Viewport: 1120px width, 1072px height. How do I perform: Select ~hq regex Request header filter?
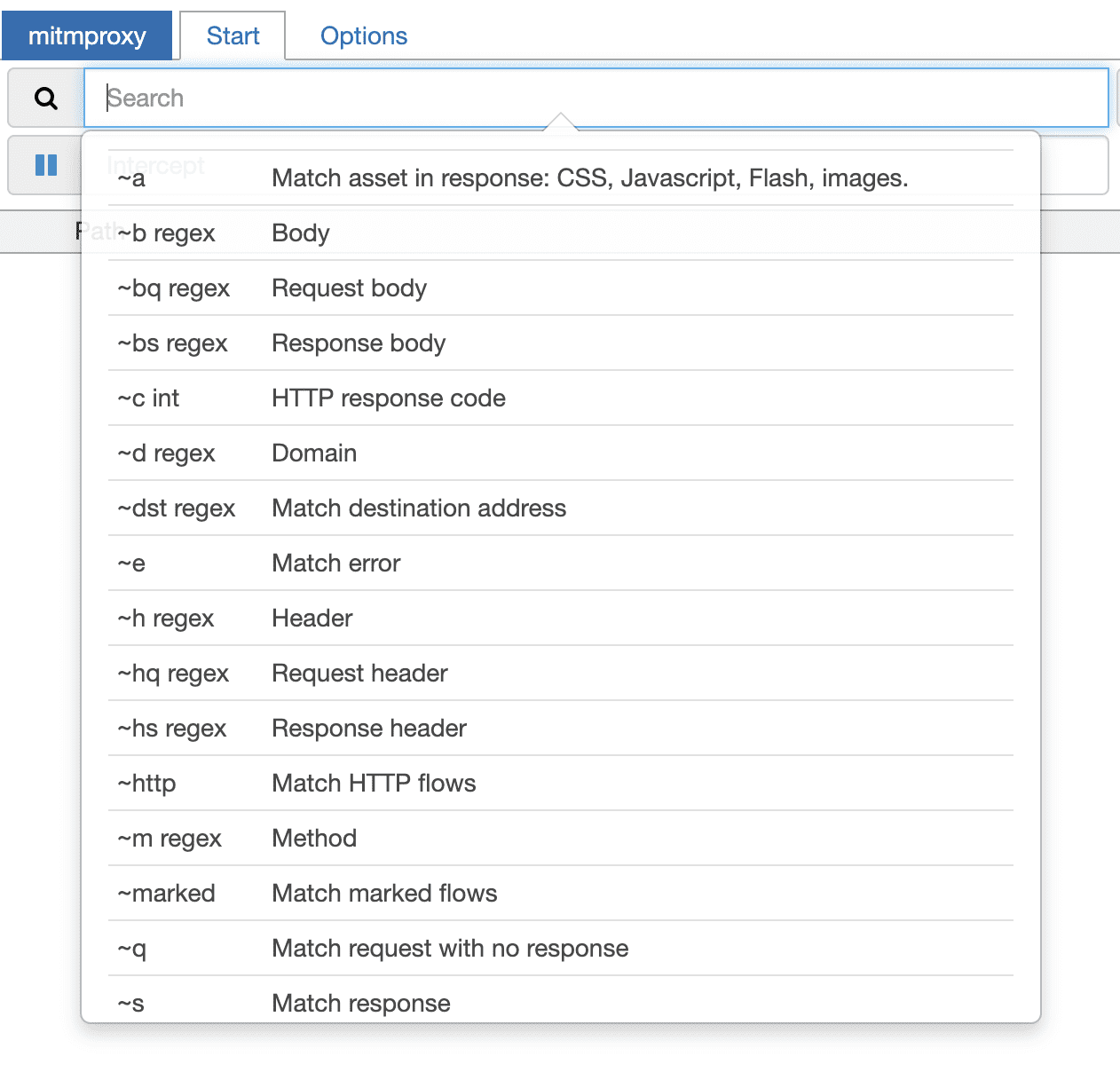(561, 674)
